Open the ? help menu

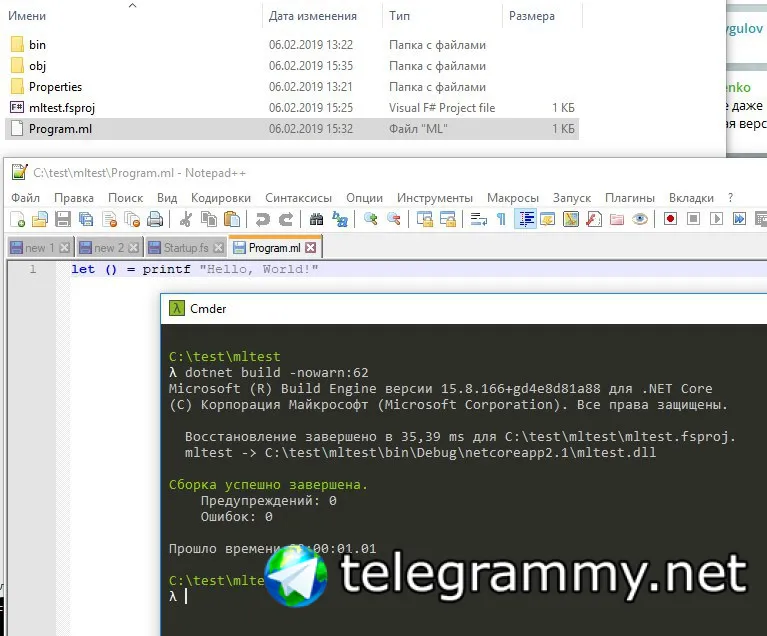(730, 198)
